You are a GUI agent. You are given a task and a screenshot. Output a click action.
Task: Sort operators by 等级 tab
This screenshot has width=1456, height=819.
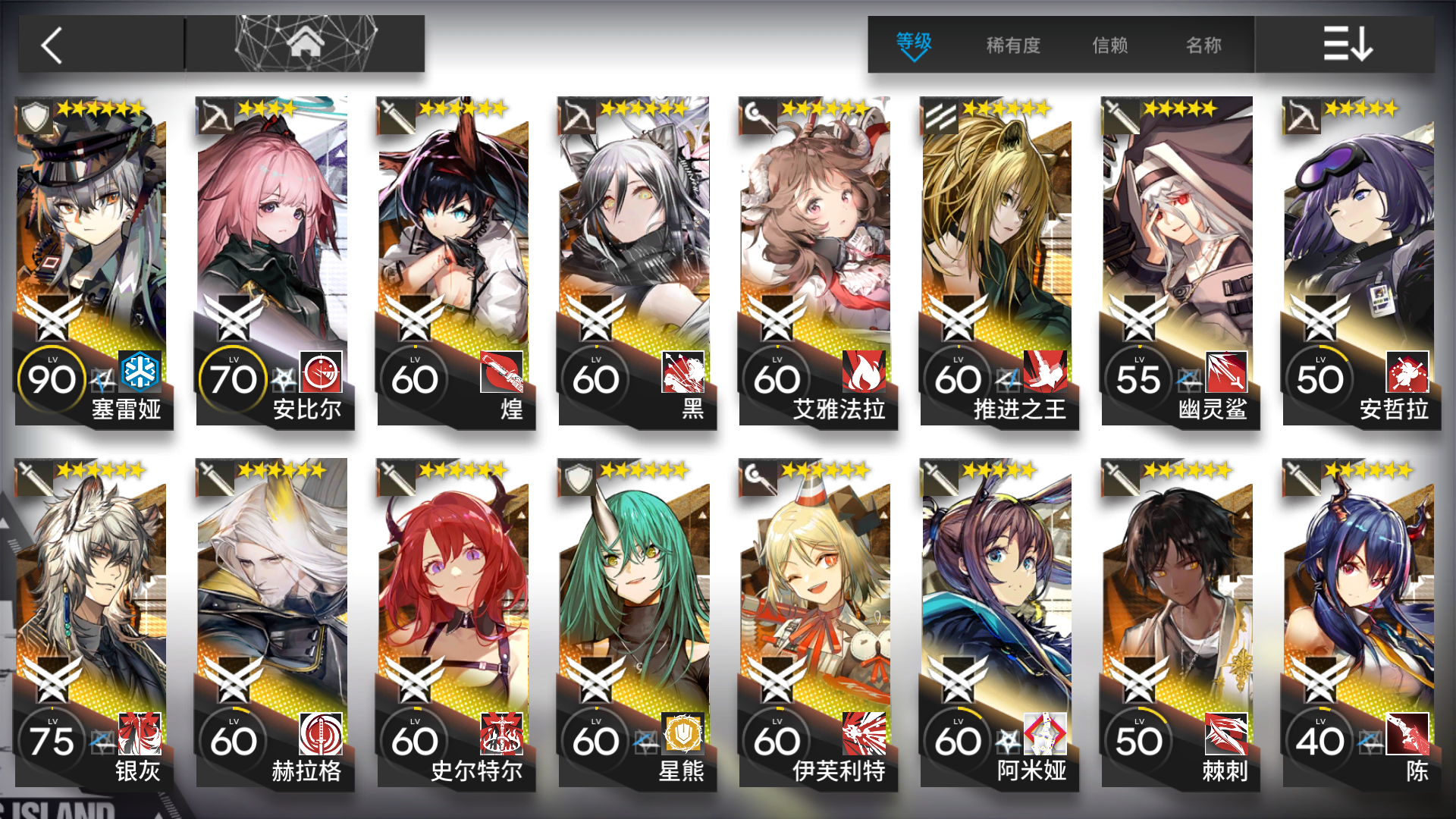coord(914,44)
